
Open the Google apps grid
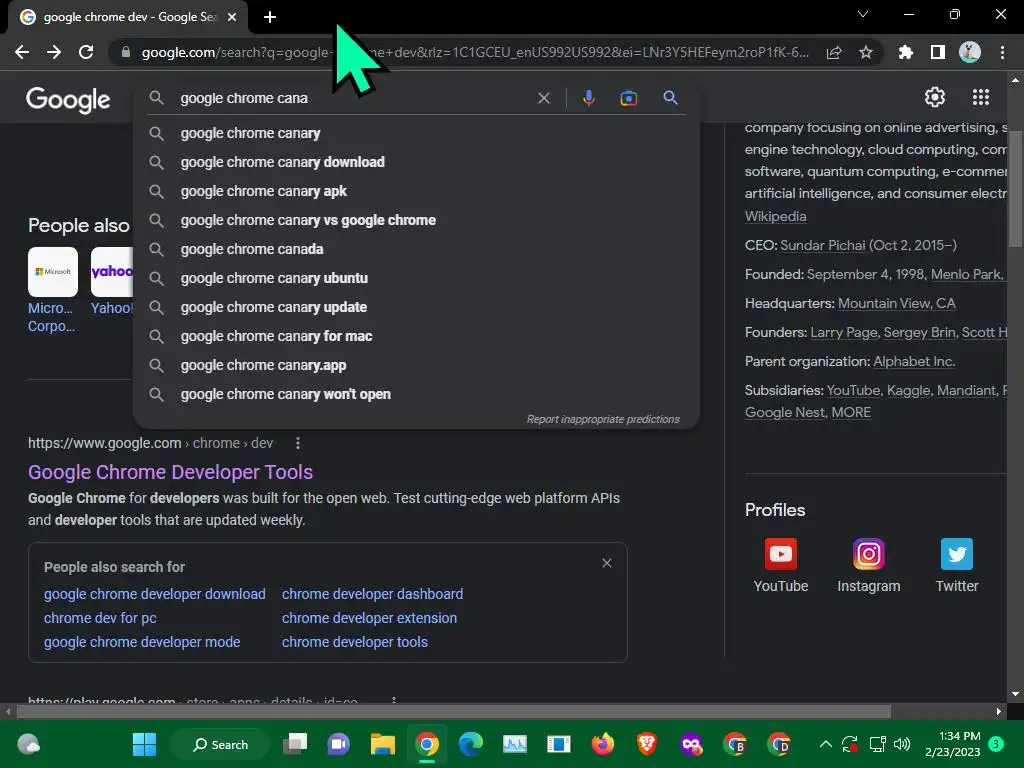click(x=981, y=97)
